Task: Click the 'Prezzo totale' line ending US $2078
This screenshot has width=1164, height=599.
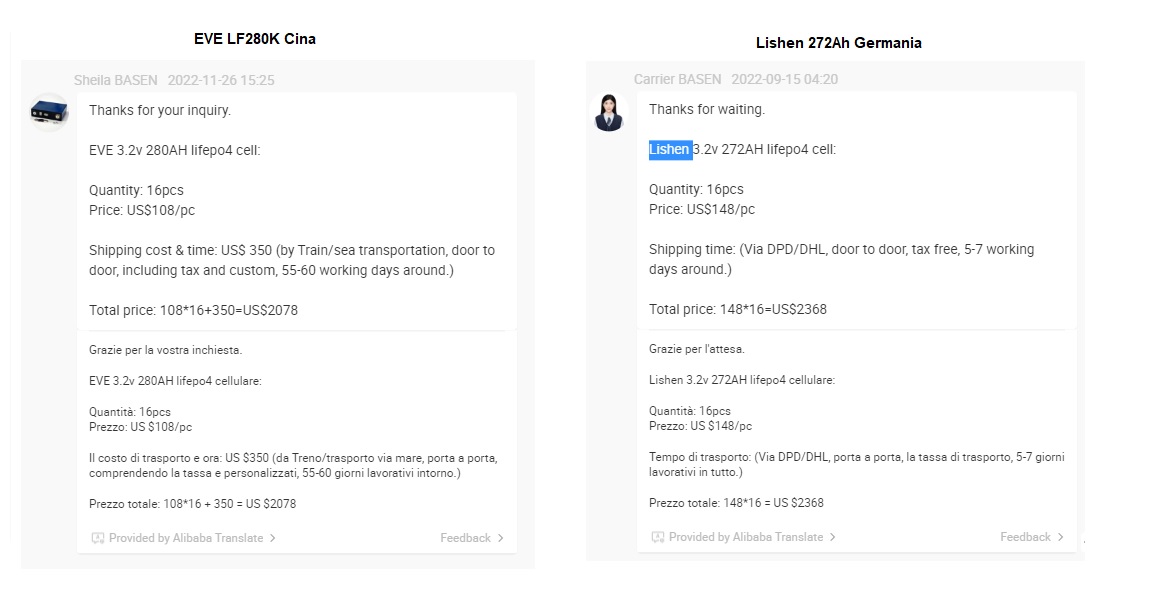Action: [192, 504]
